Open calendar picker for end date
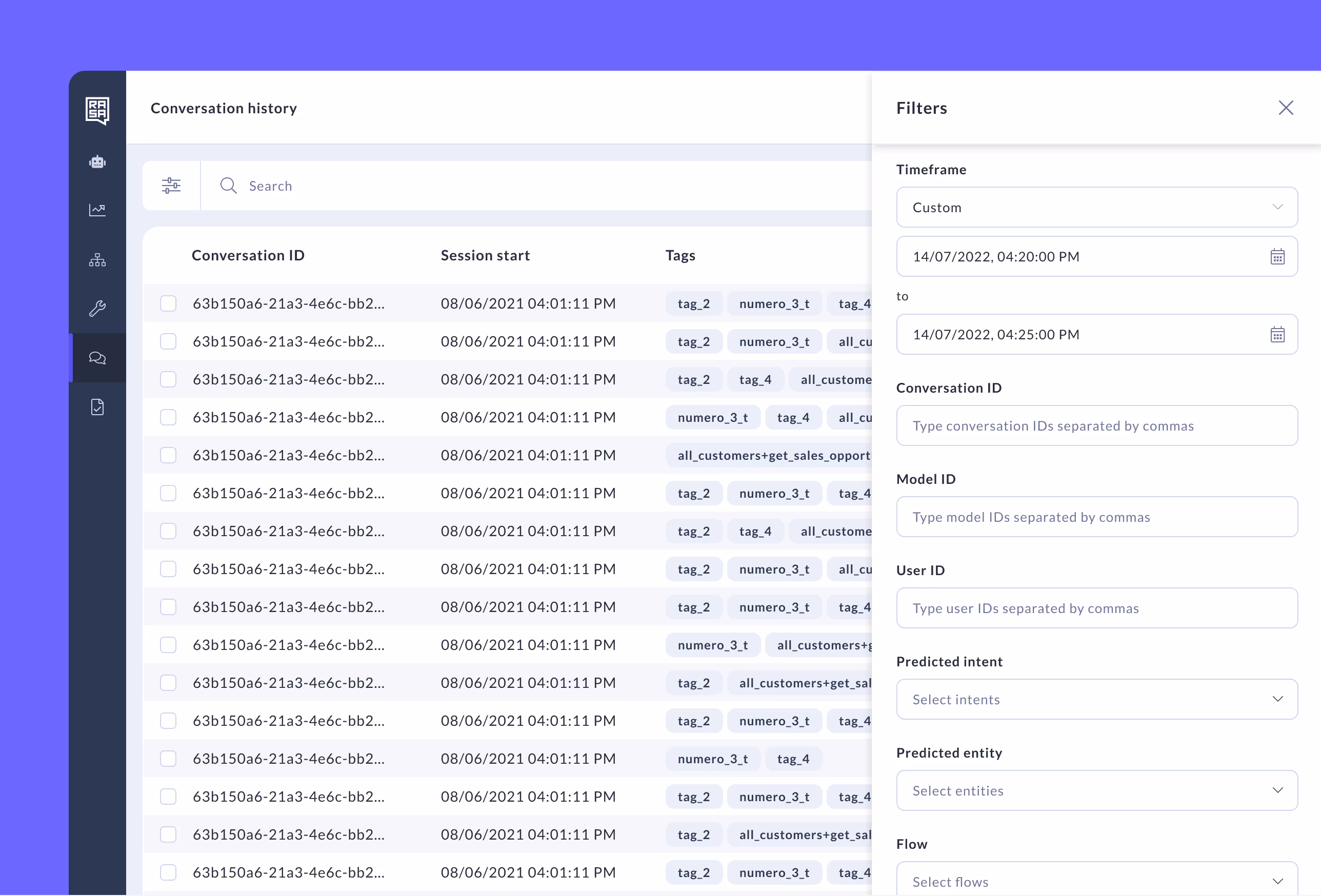Screen dimensions: 1321x896 pyautogui.click(x=1277, y=335)
